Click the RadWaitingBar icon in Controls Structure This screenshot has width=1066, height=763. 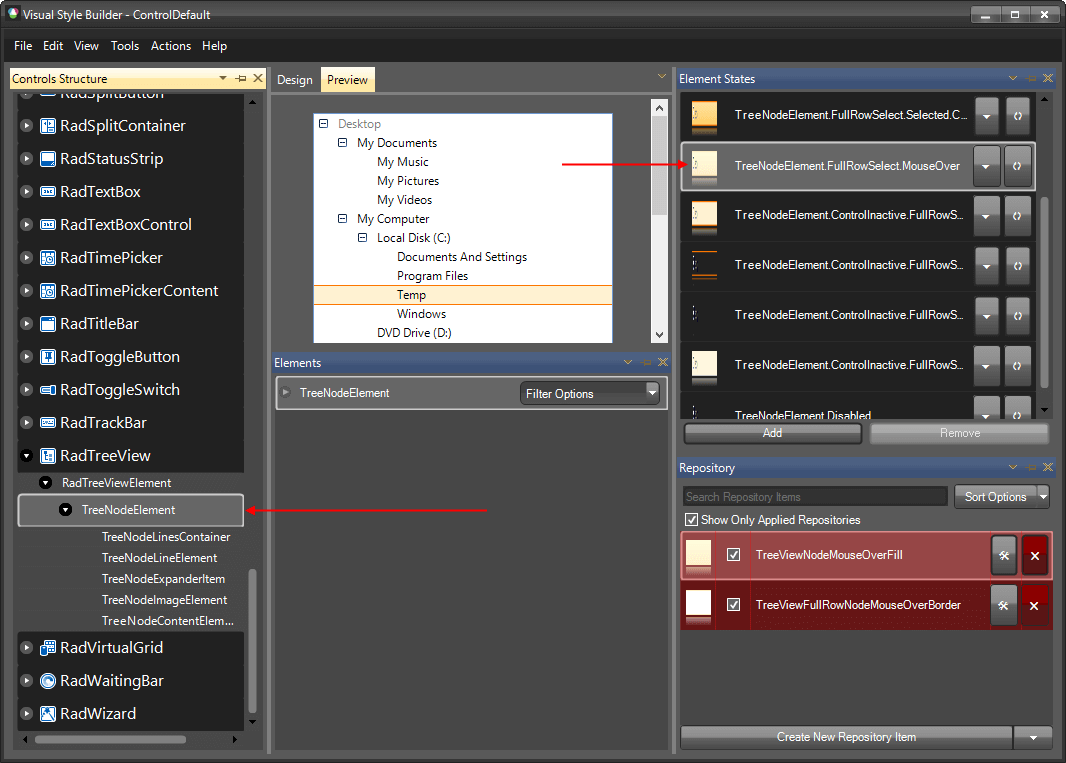(x=46, y=681)
